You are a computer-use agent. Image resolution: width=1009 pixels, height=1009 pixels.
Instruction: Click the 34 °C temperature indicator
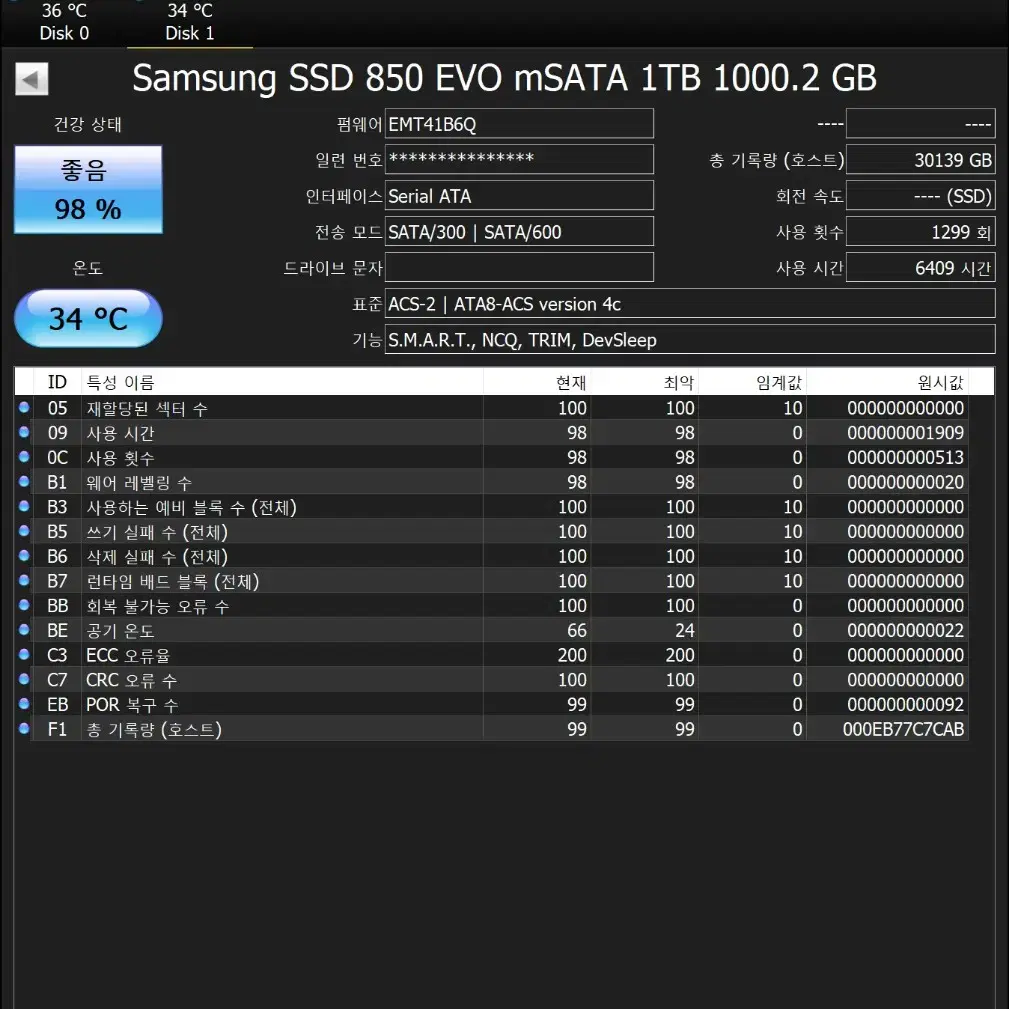tap(88, 319)
